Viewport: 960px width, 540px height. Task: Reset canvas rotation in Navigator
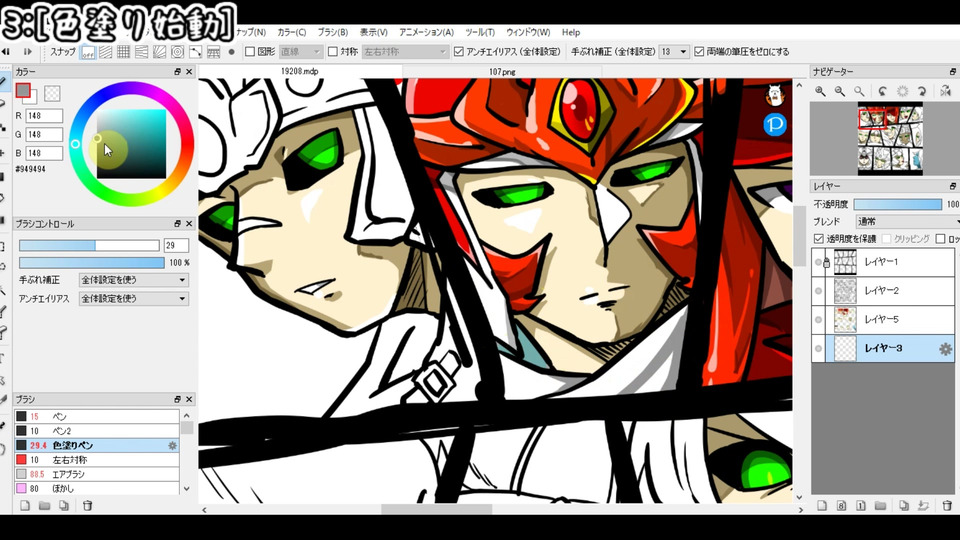902,91
